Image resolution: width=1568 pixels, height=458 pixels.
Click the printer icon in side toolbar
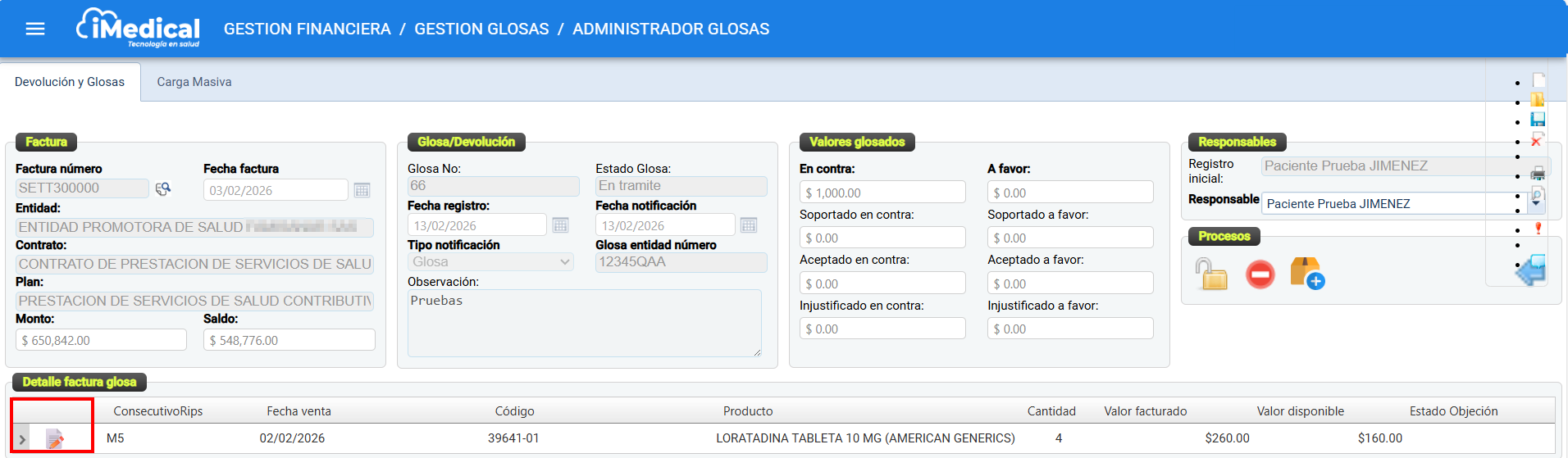[x=1538, y=173]
